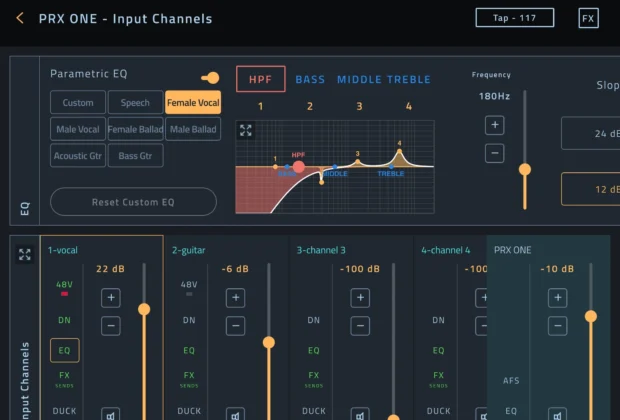This screenshot has width=620, height=420.
Task: Select the Speech EQ preset
Action: pyautogui.click(x=135, y=102)
